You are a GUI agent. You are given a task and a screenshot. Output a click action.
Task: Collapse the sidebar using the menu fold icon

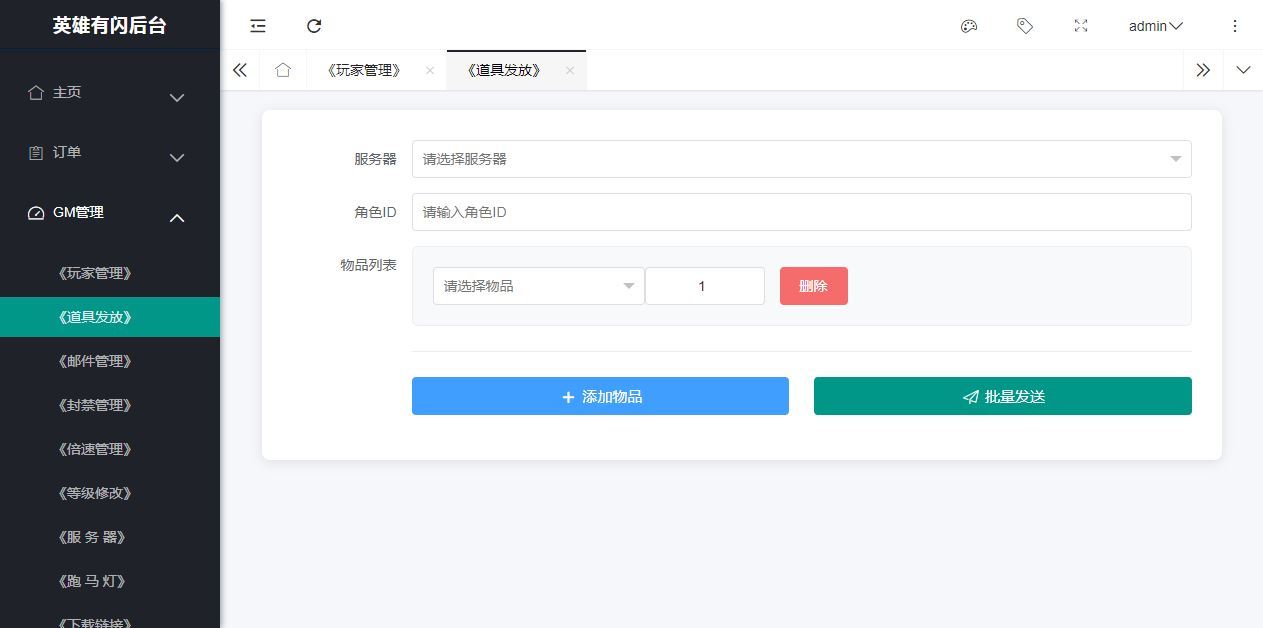[258, 26]
